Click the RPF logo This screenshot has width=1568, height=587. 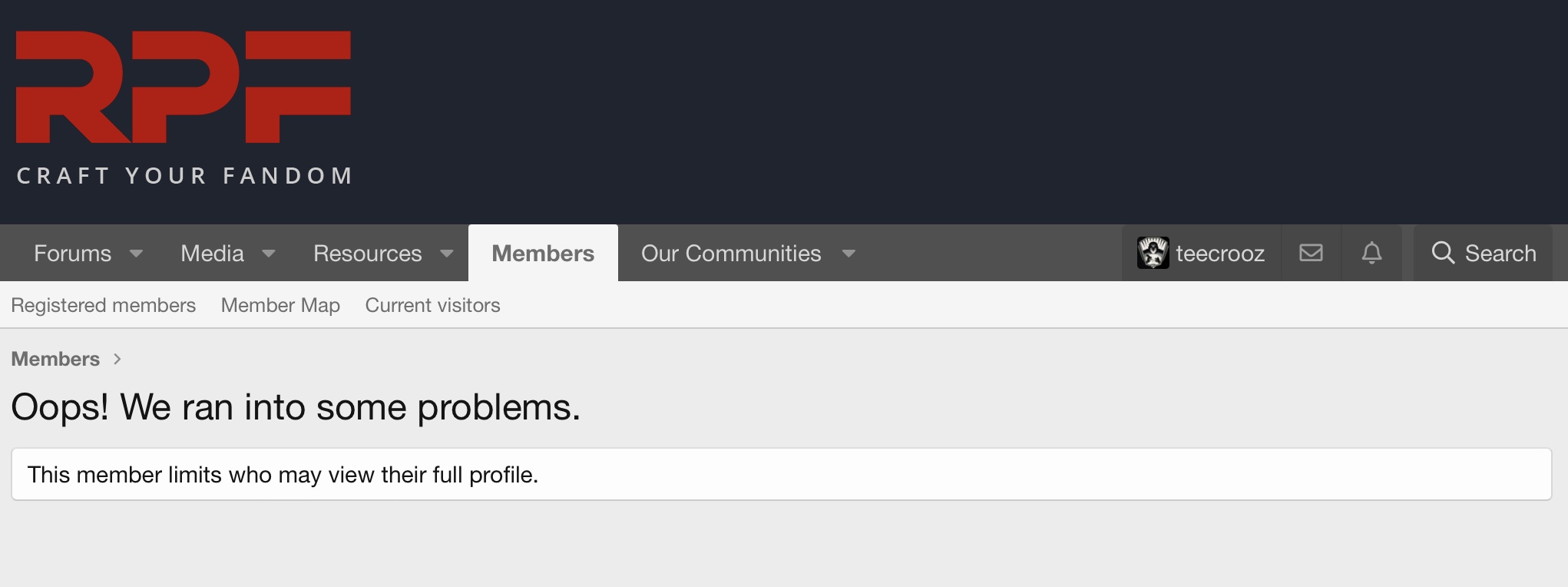coord(184,108)
